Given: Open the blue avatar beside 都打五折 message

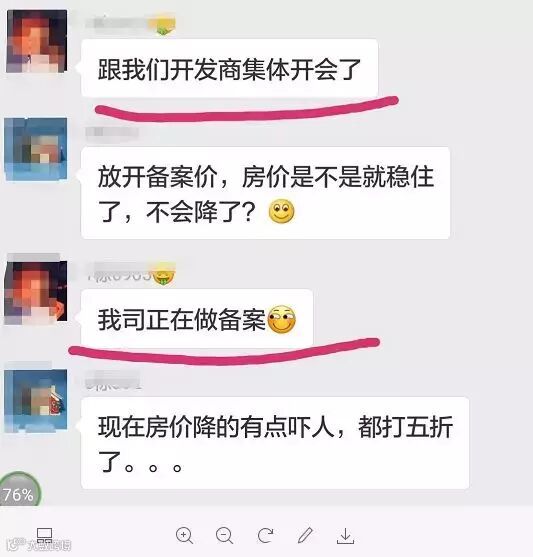Looking at the screenshot, I should tap(36, 401).
